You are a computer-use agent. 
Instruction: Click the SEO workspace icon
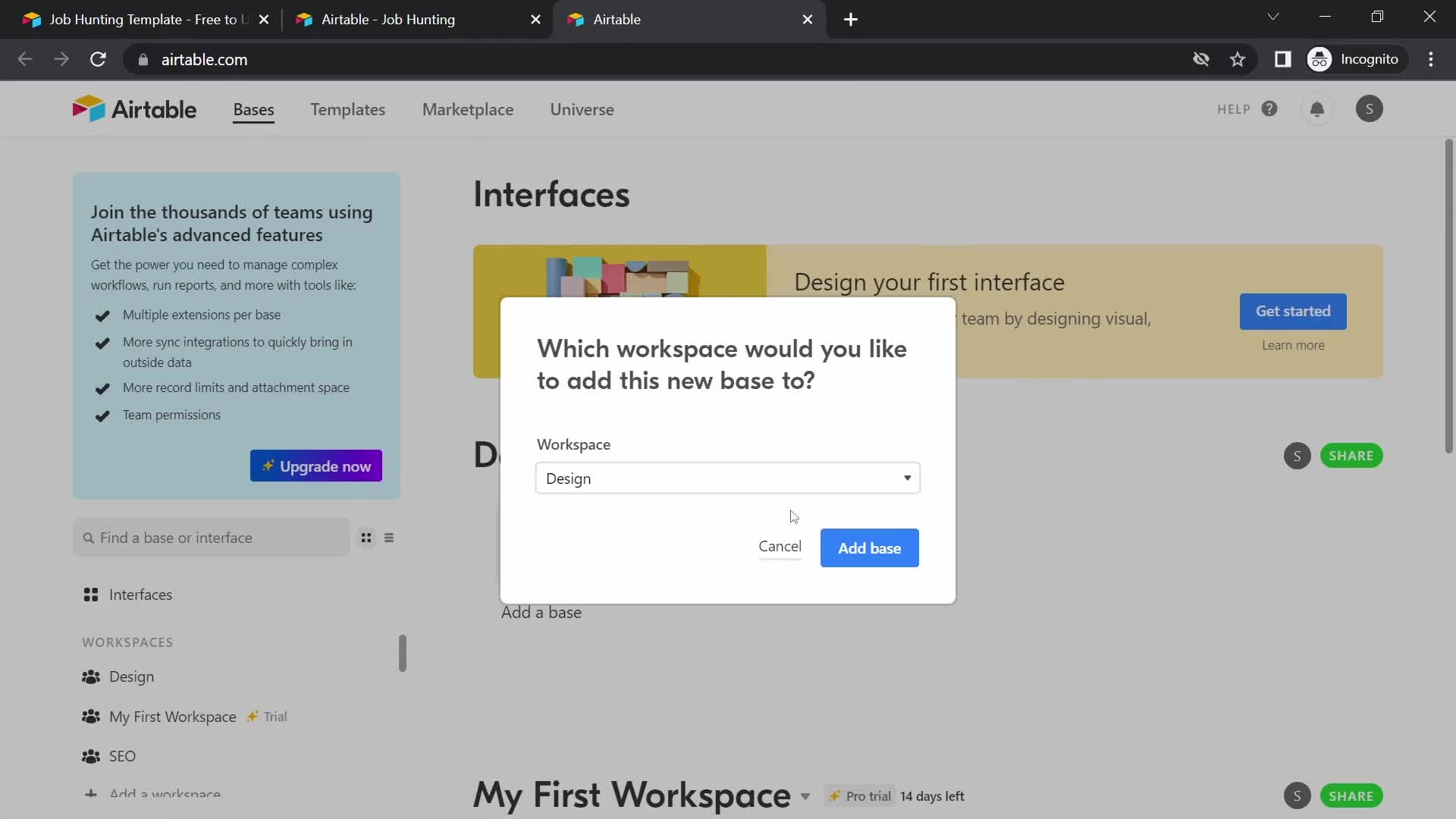(90, 756)
